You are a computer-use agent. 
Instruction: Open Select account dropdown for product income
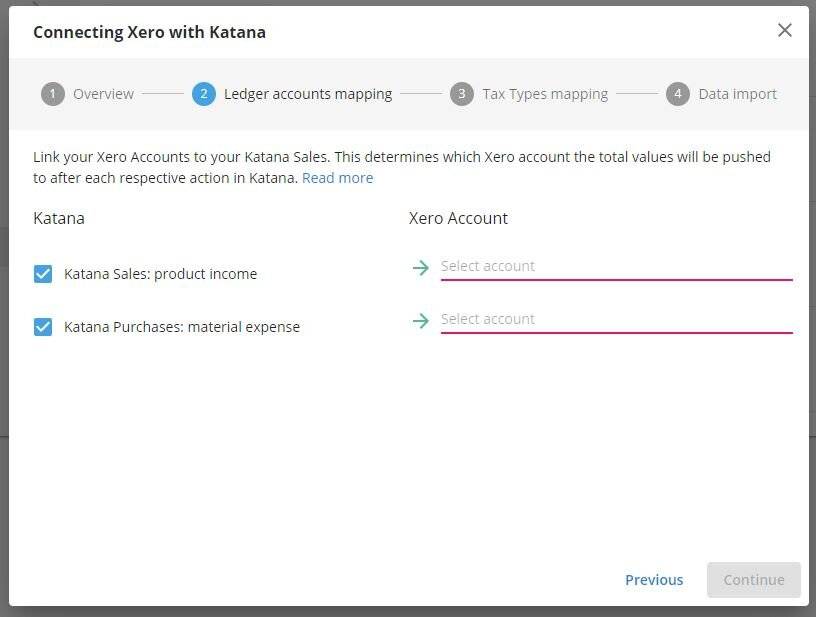point(617,267)
